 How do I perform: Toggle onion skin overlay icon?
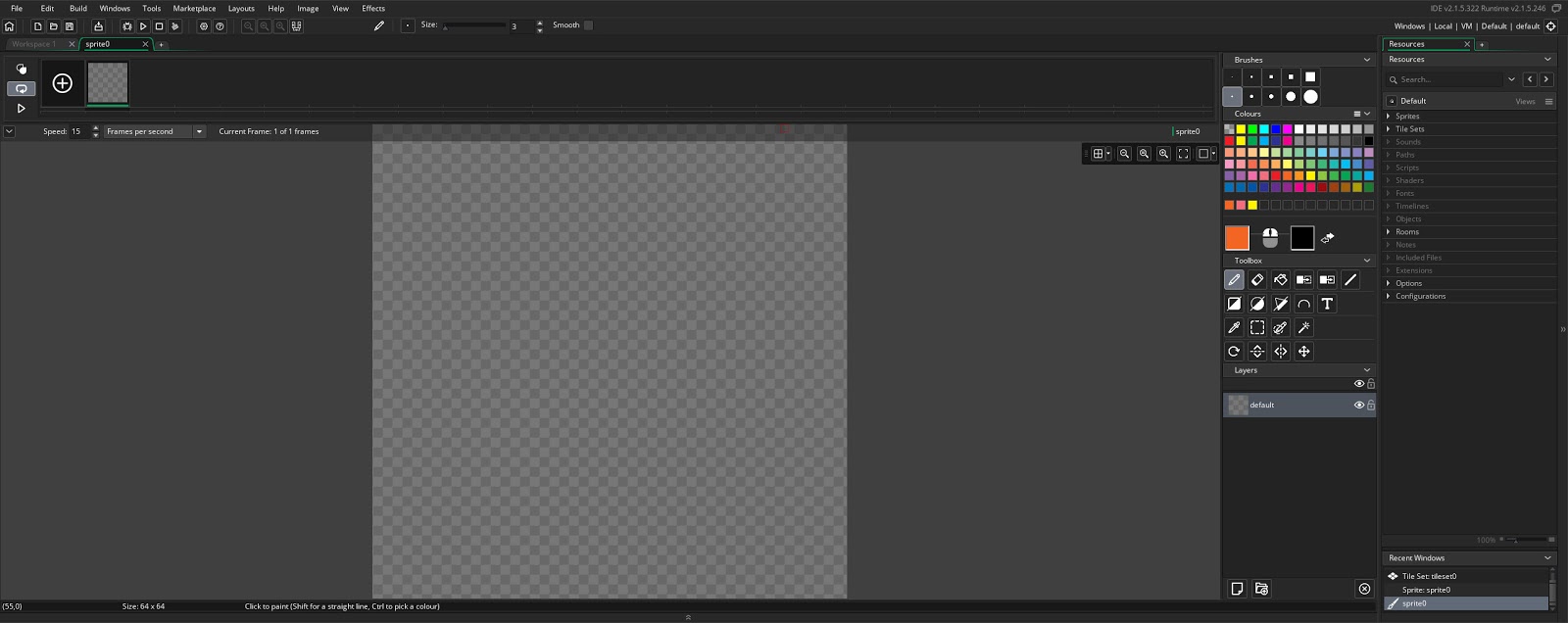(22, 69)
